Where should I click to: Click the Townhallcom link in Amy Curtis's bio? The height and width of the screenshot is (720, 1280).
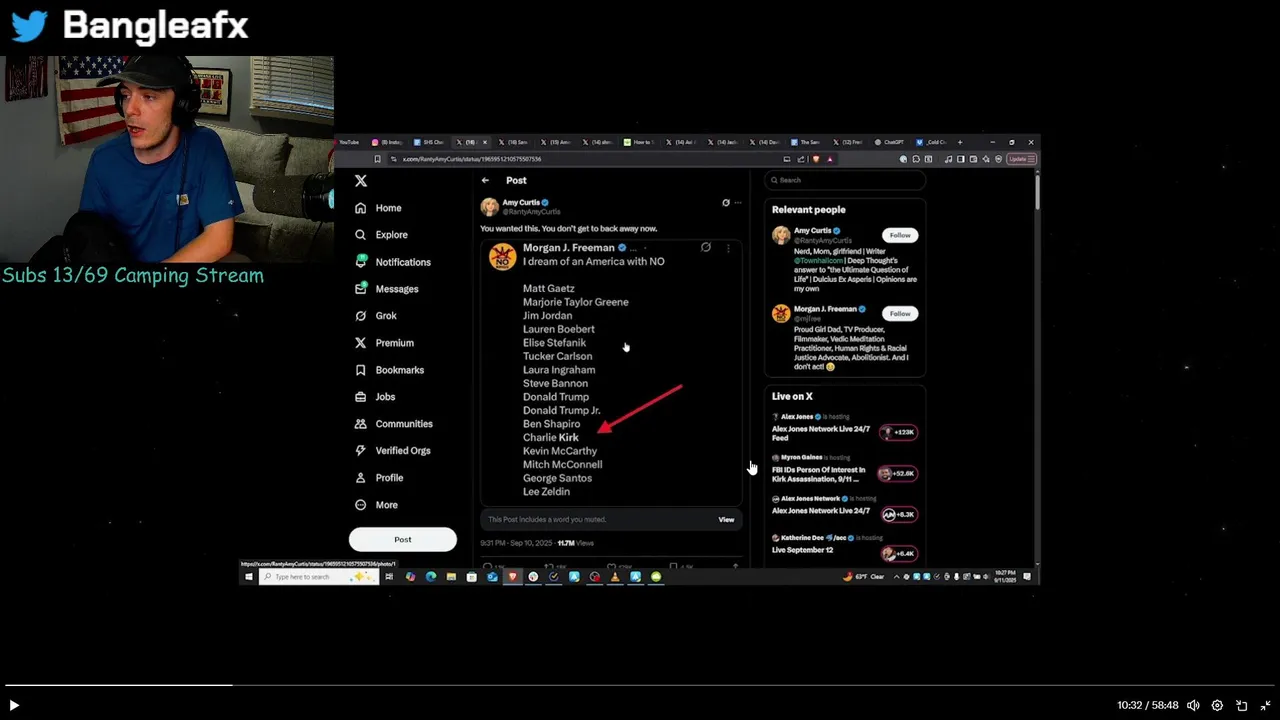coord(820,259)
